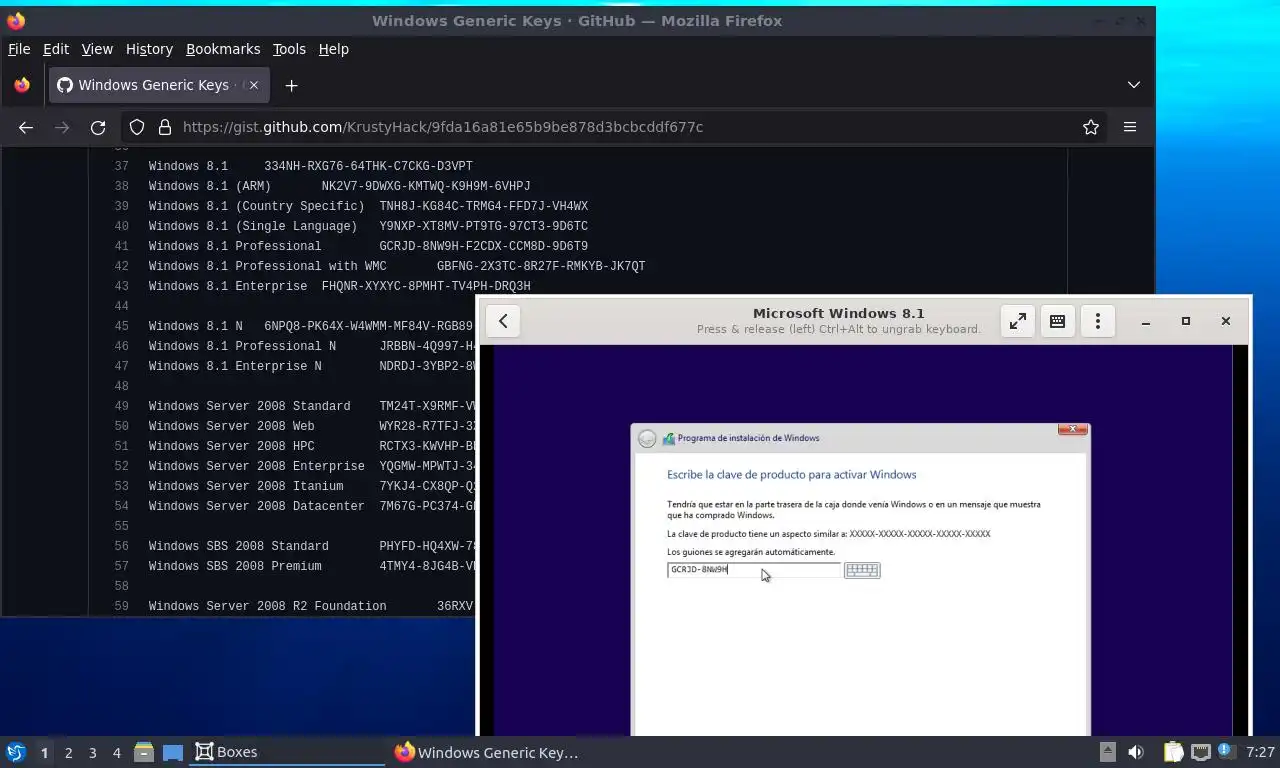
Task: Switch to workspace 3
Action: coord(92,752)
